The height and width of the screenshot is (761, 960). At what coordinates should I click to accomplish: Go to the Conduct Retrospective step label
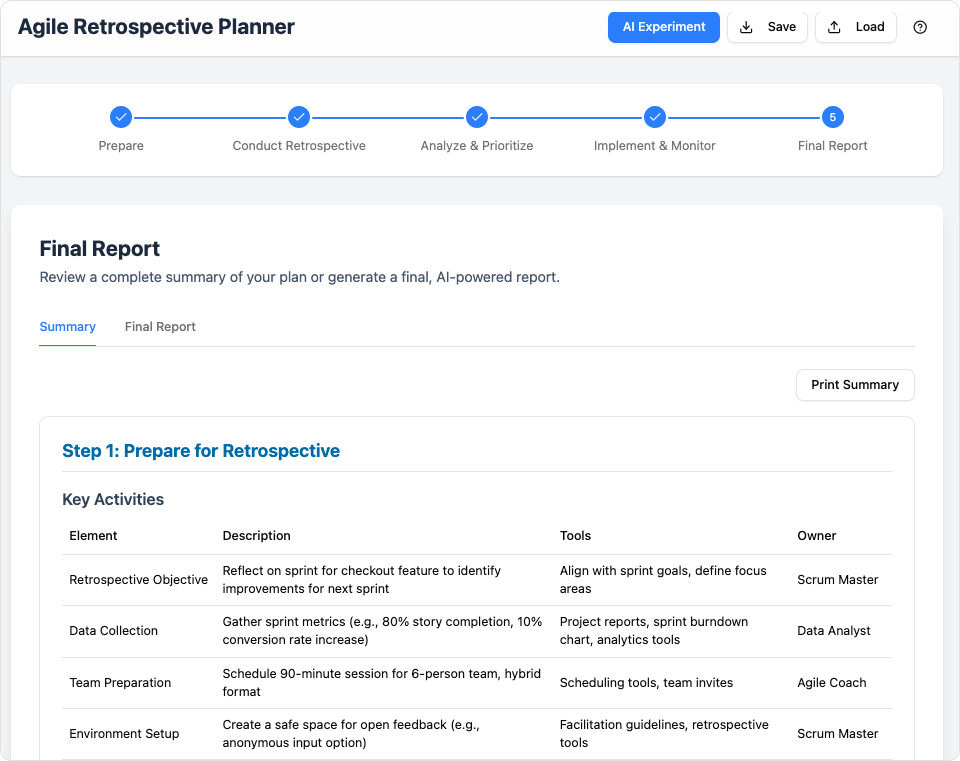coord(299,146)
